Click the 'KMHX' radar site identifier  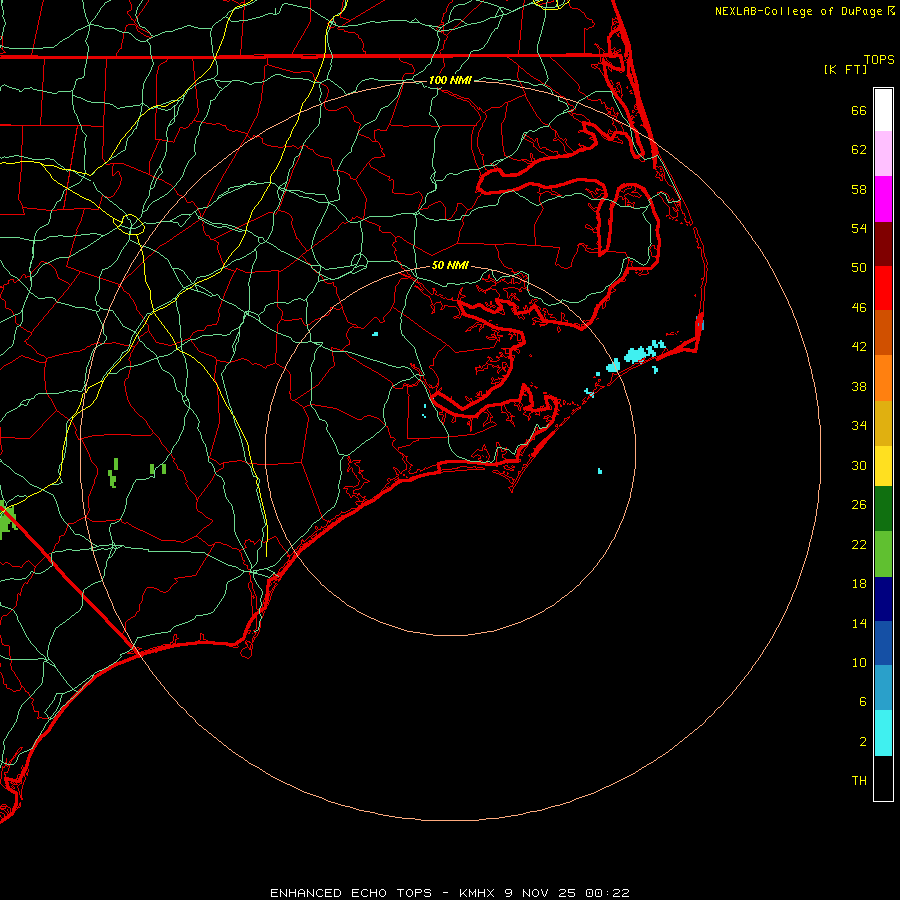(478, 893)
